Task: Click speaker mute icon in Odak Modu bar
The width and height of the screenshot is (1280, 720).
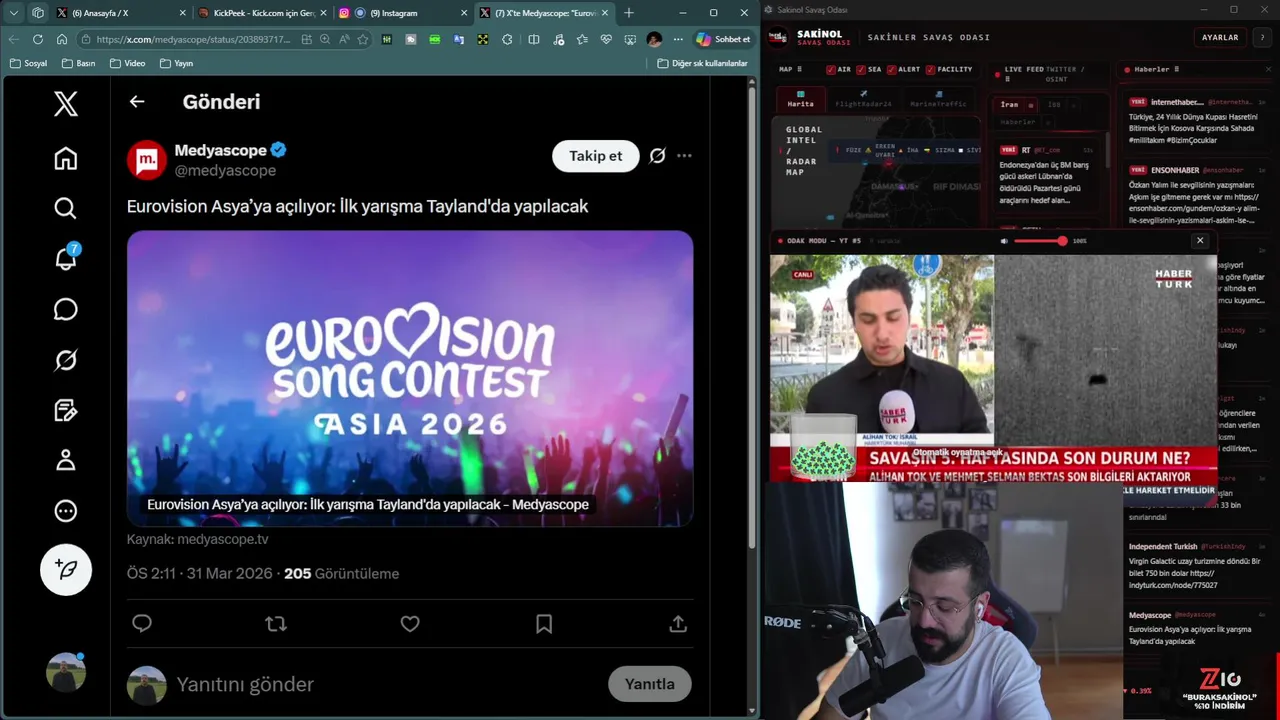Action: pos(1004,241)
